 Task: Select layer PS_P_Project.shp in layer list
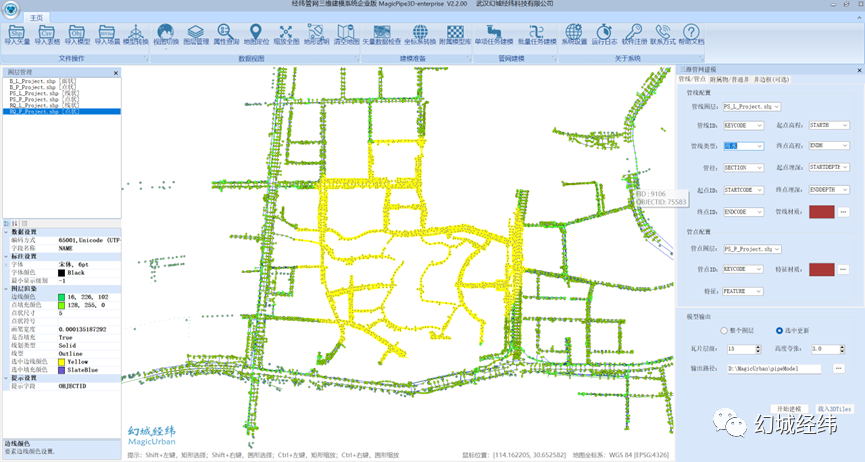tap(42, 99)
